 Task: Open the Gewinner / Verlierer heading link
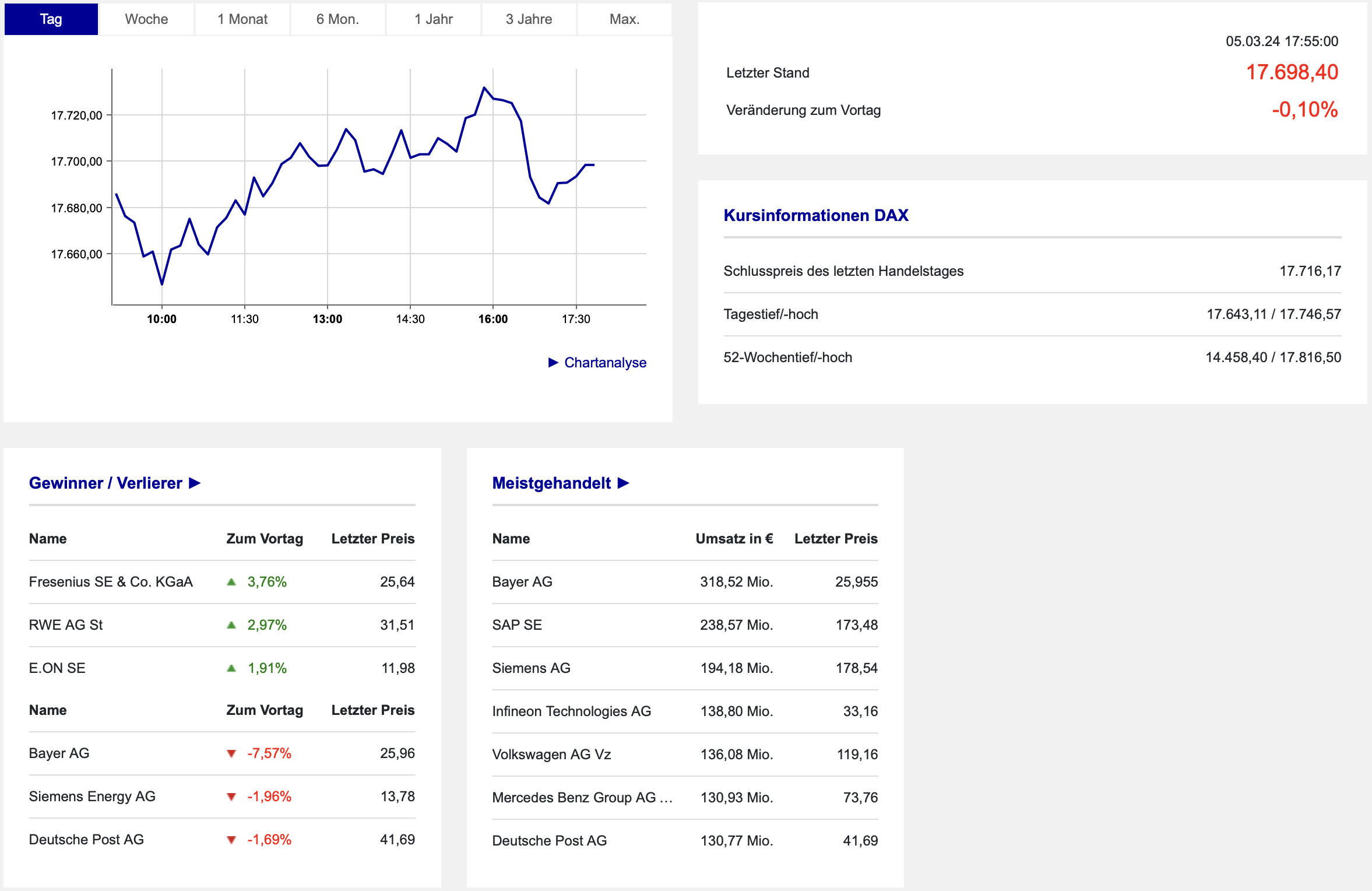pos(105,483)
